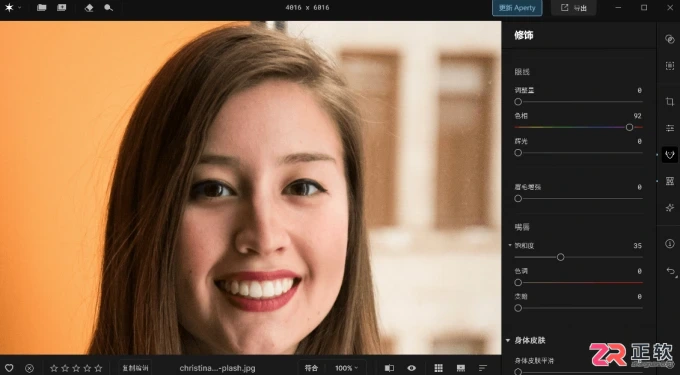680x375 pixels.
Task: Rate the photo two stars
Action: point(65,368)
